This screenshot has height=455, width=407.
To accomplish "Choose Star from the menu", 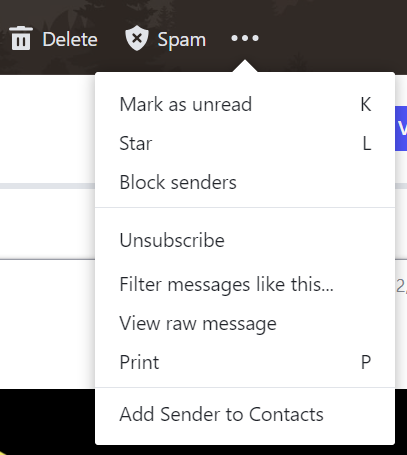I will point(245,143).
